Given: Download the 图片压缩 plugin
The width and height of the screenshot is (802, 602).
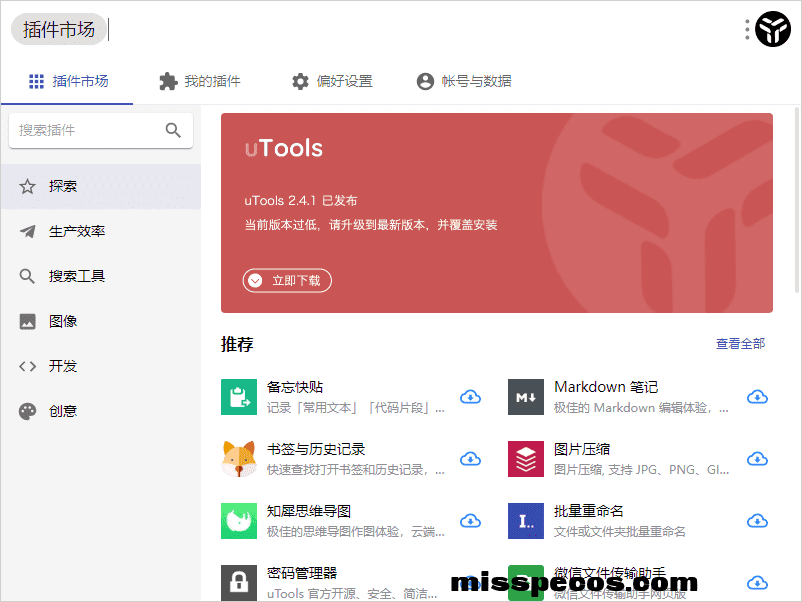Looking at the screenshot, I should click(757, 459).
